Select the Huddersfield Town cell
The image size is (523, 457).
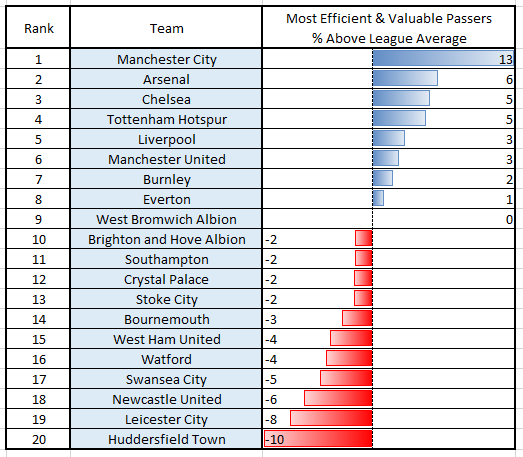pyautogui.click(x=166, y=439)
